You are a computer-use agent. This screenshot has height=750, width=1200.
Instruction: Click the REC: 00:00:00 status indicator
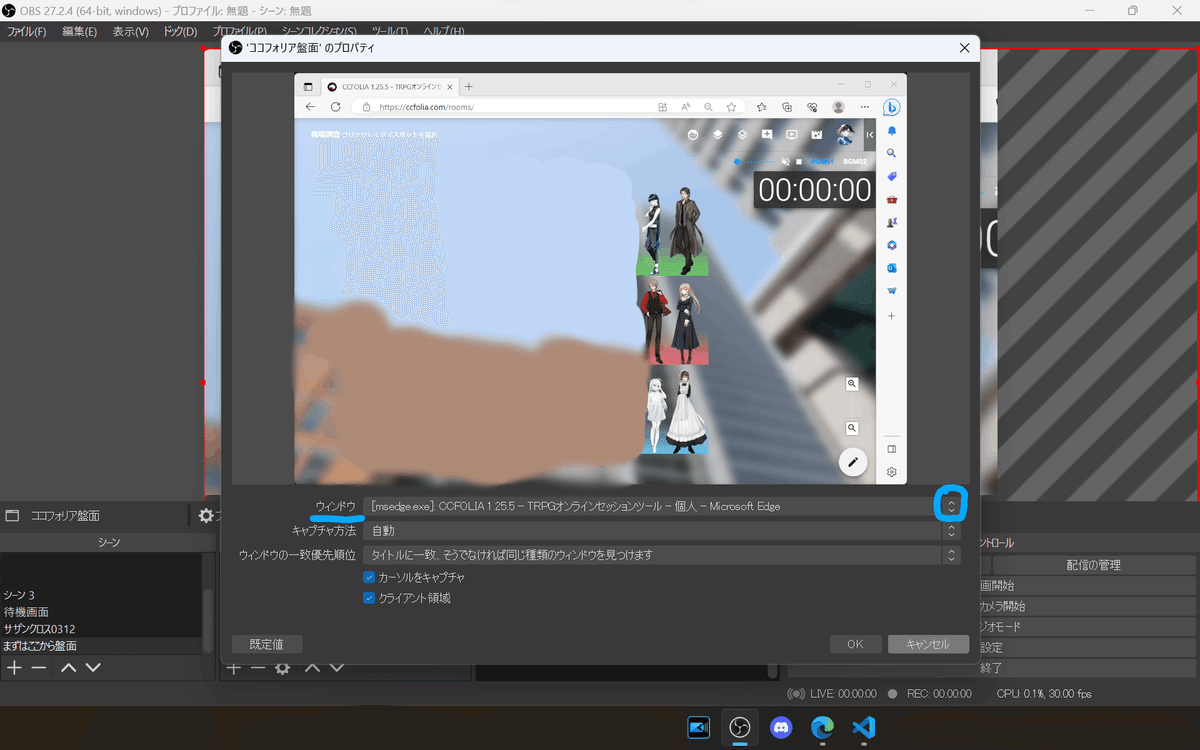(x=930, y=693)
